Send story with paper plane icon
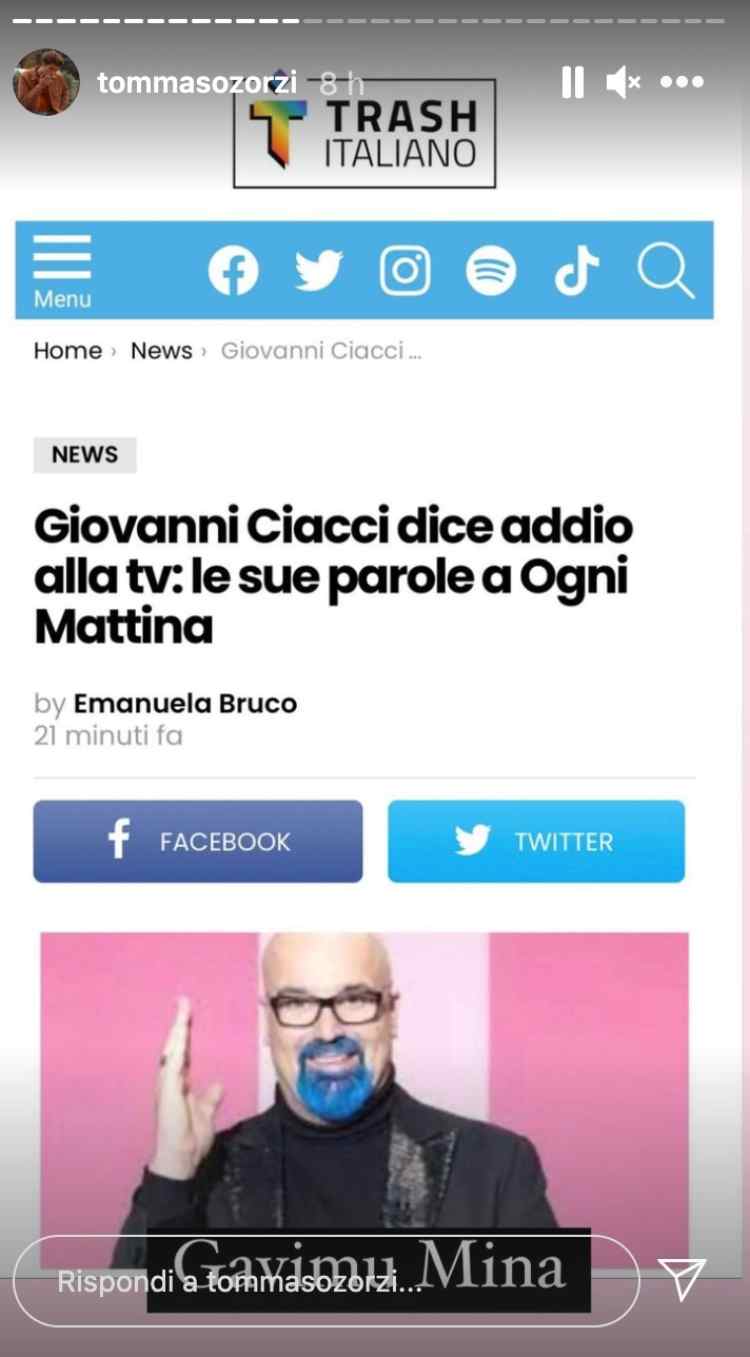 tap(684, 1279)
